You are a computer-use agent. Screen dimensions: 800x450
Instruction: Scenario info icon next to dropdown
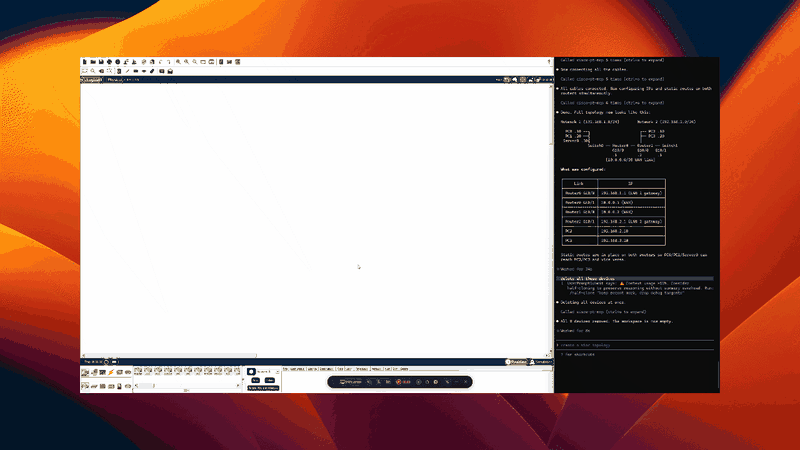(x=251, y=371)
